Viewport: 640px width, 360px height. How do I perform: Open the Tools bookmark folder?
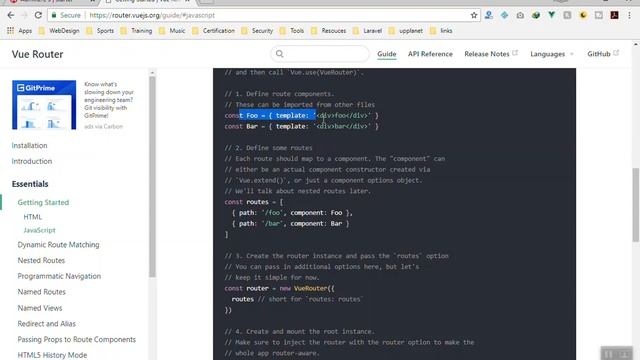(x=292, y=31)
